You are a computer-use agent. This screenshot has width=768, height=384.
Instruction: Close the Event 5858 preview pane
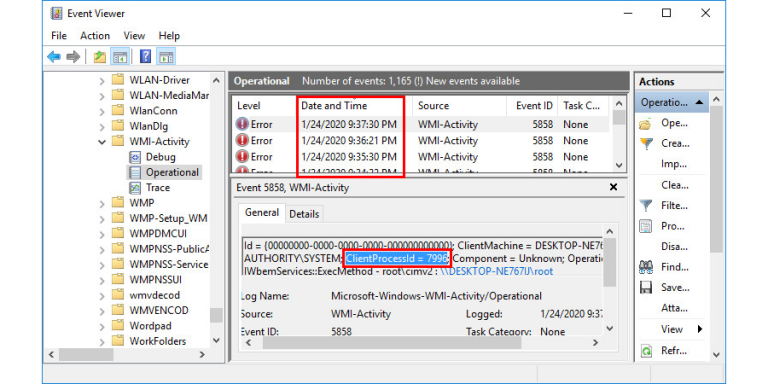613,187
